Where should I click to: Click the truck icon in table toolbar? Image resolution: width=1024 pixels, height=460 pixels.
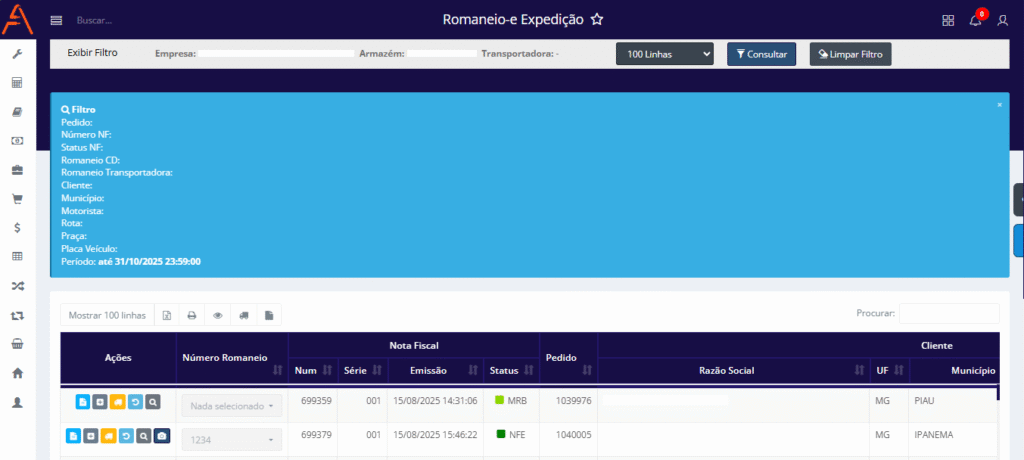[243, 315]
